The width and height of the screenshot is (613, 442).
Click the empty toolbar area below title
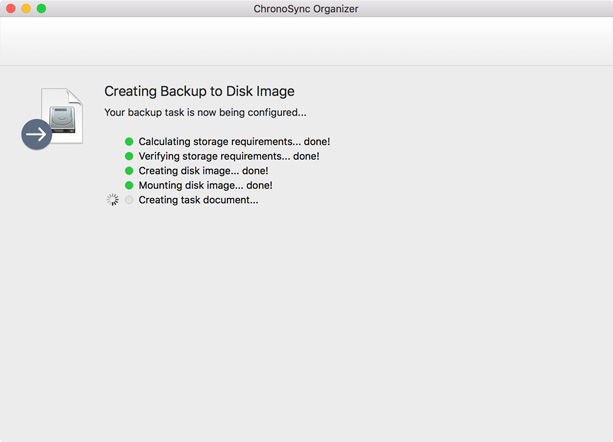point(306,41)
